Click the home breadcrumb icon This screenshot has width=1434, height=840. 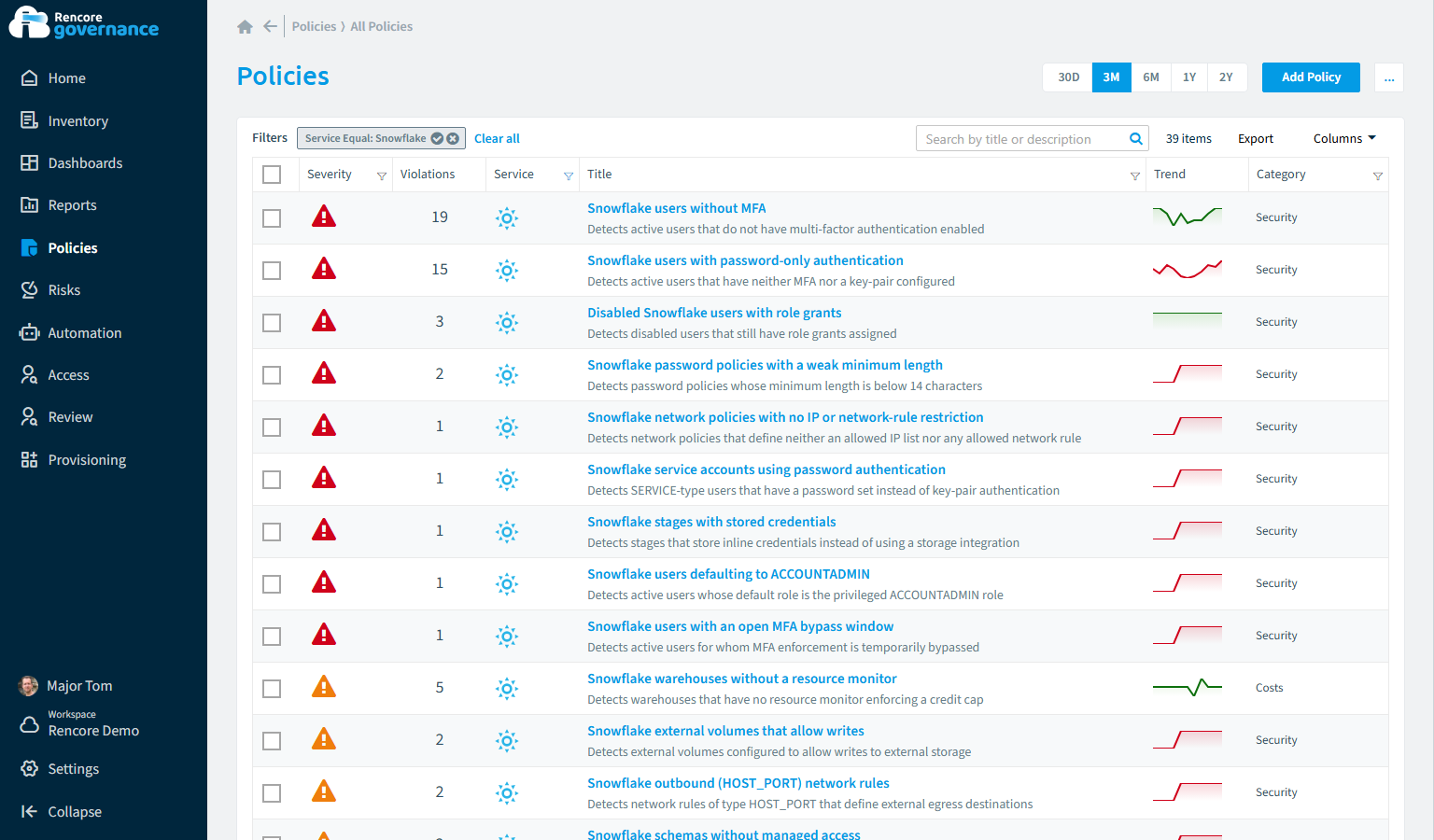[x=245, y=27]
